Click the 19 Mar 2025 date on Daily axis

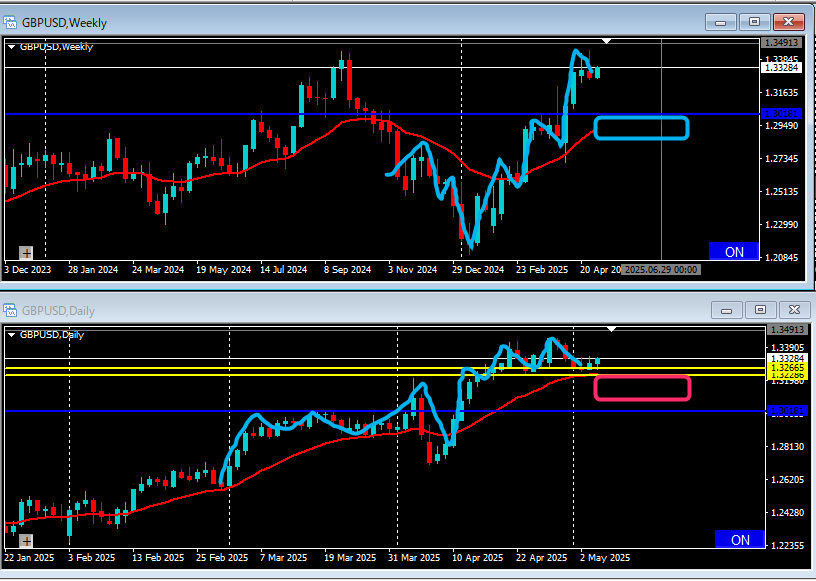pyautogui.click(x=350, y=558)
